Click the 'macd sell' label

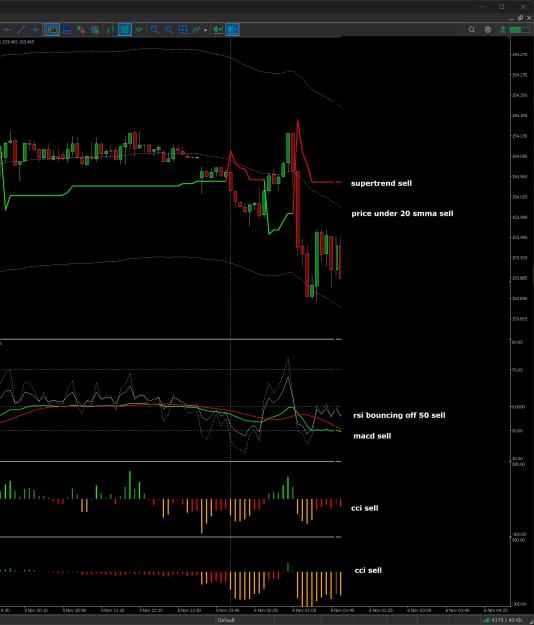point(372,436)
